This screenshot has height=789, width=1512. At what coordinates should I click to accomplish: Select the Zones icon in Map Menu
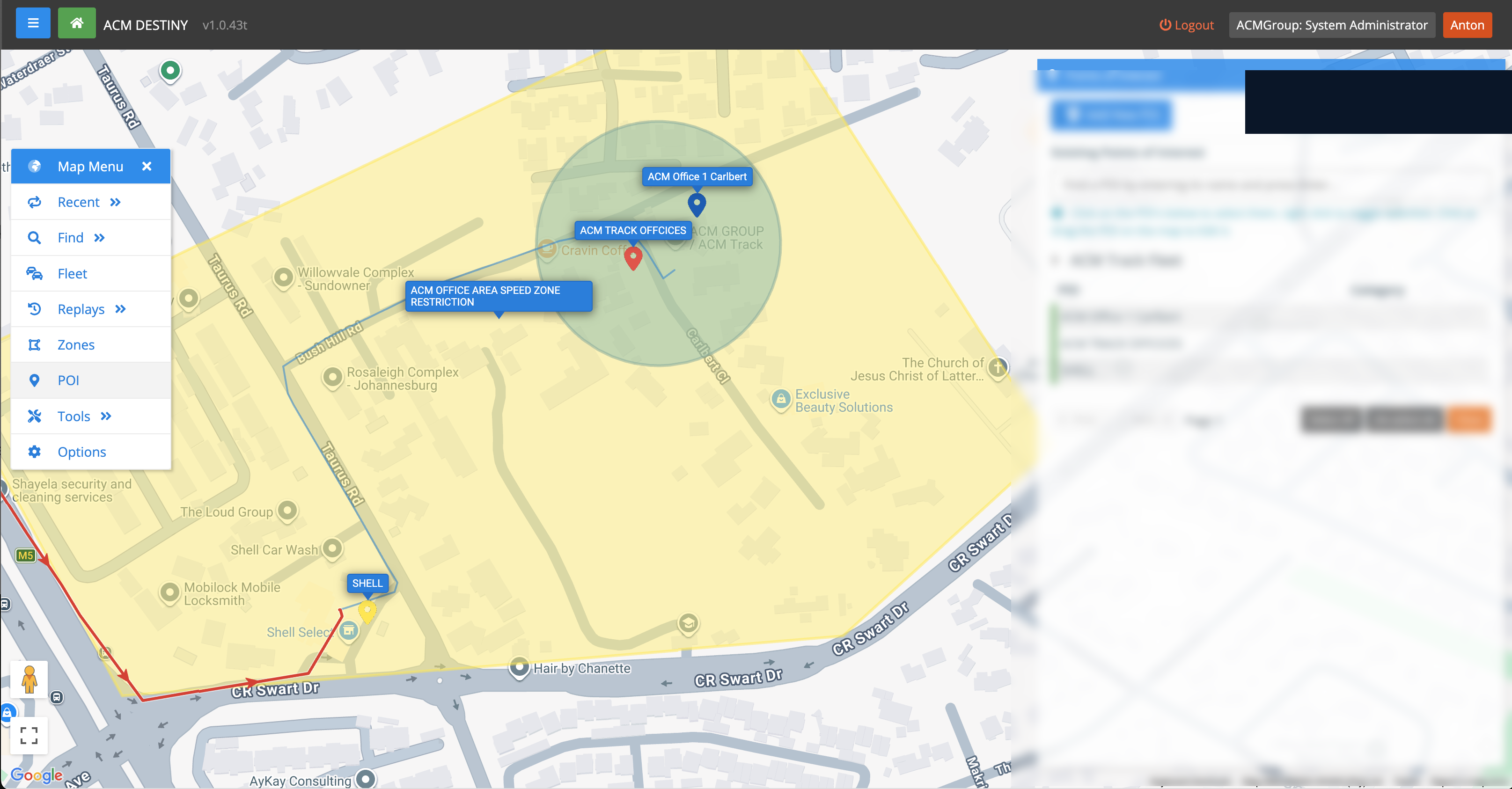35,345
